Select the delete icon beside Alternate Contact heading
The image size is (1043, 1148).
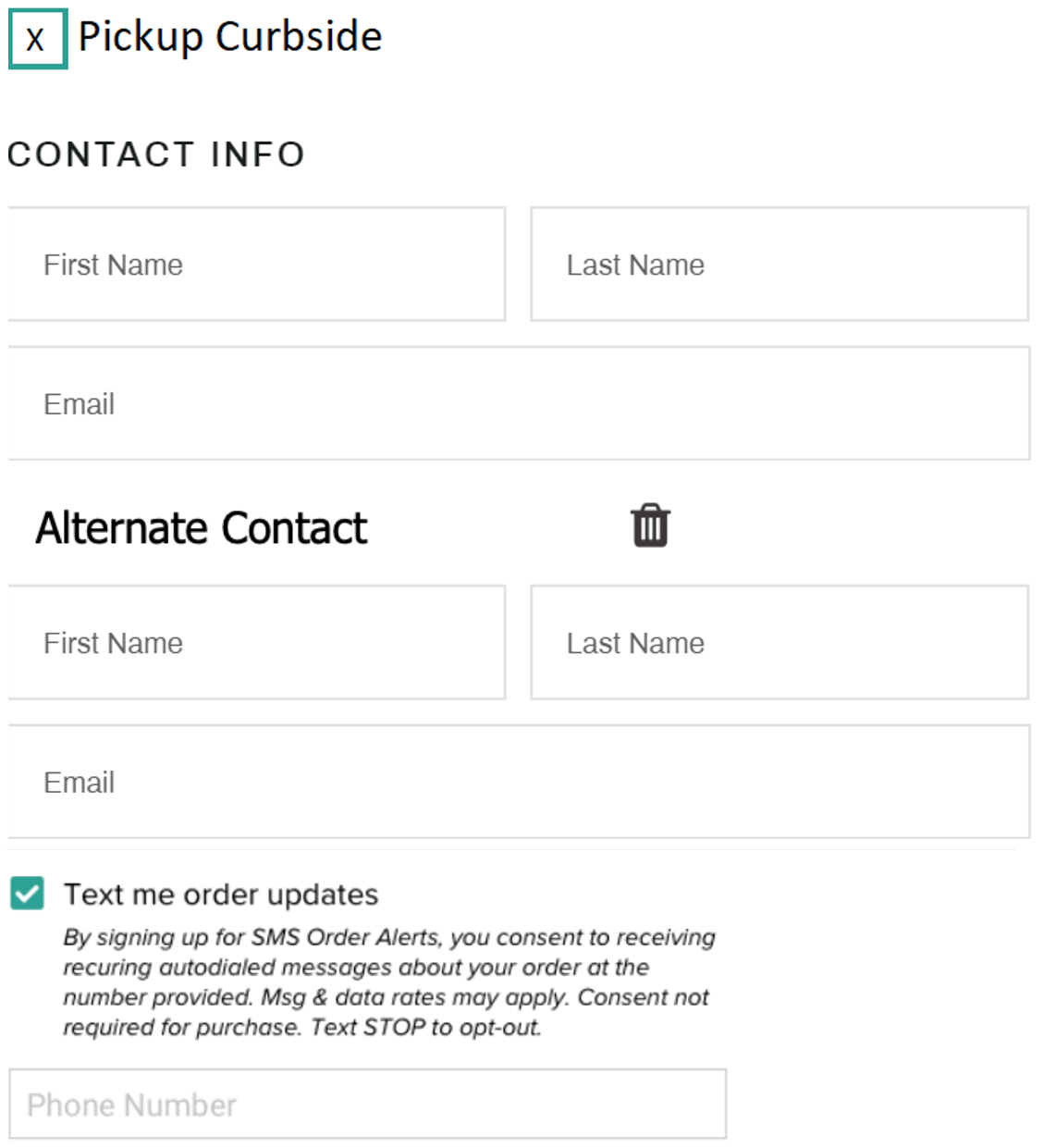pos(650,525)
